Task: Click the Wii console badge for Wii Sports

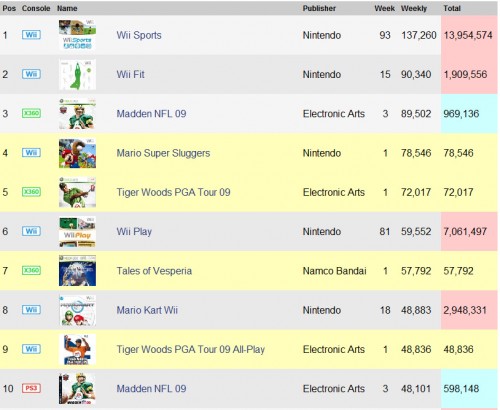Action: coord(31,35)
